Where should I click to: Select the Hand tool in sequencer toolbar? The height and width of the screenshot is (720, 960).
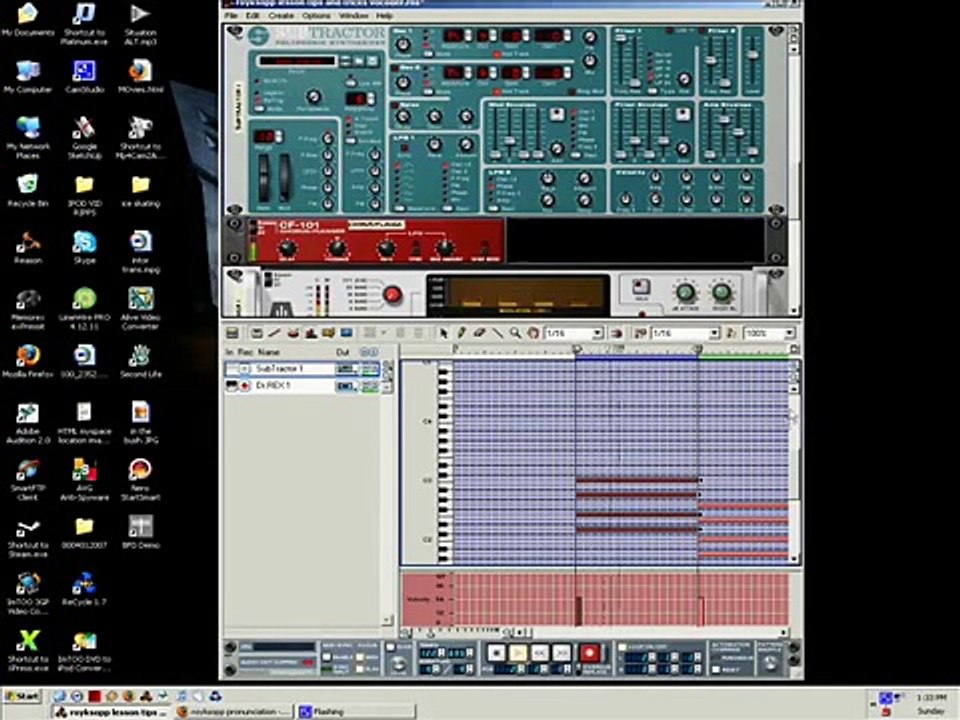[533, 333]
